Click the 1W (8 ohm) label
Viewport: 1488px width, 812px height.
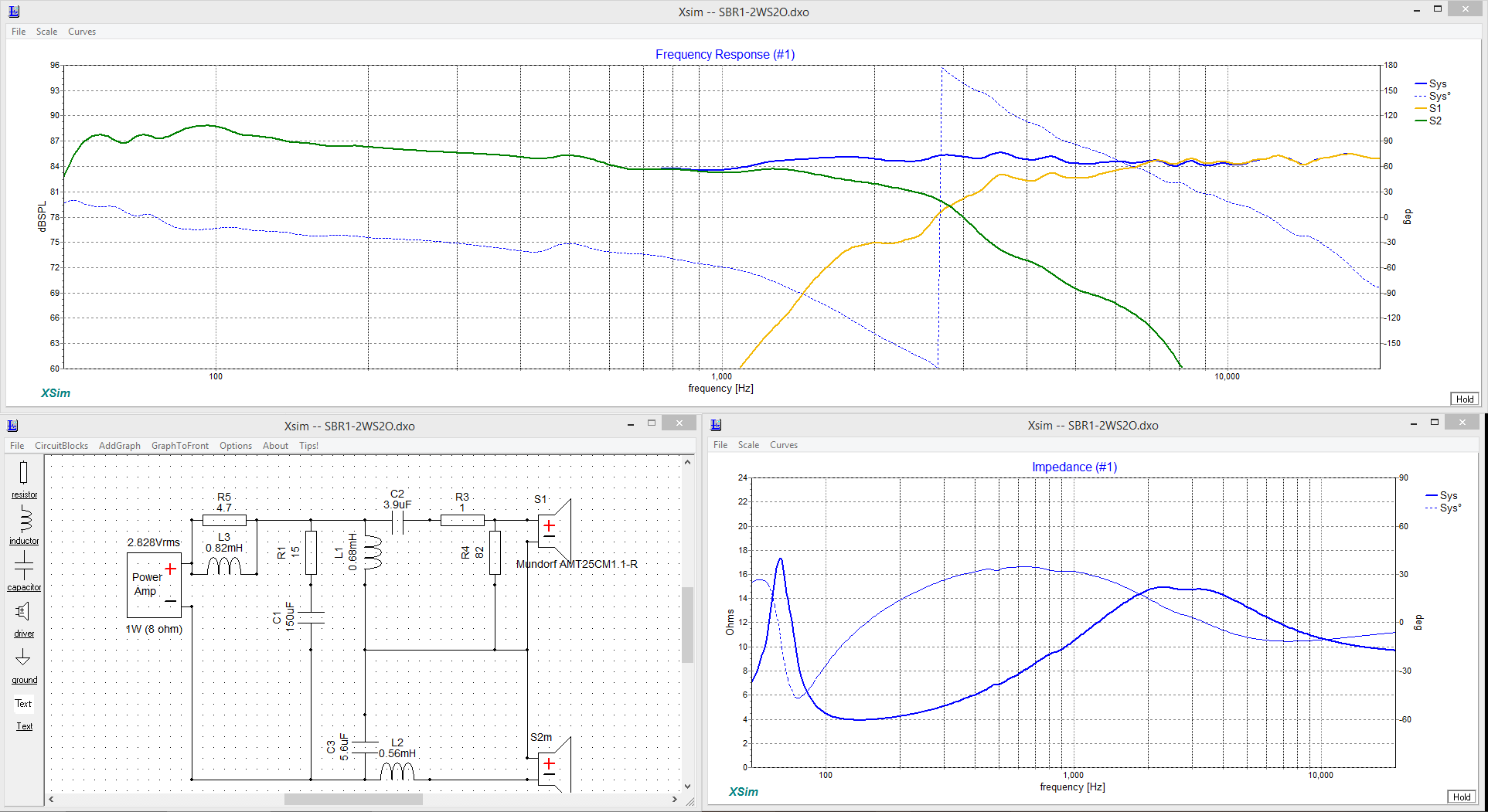coord(154,629)
